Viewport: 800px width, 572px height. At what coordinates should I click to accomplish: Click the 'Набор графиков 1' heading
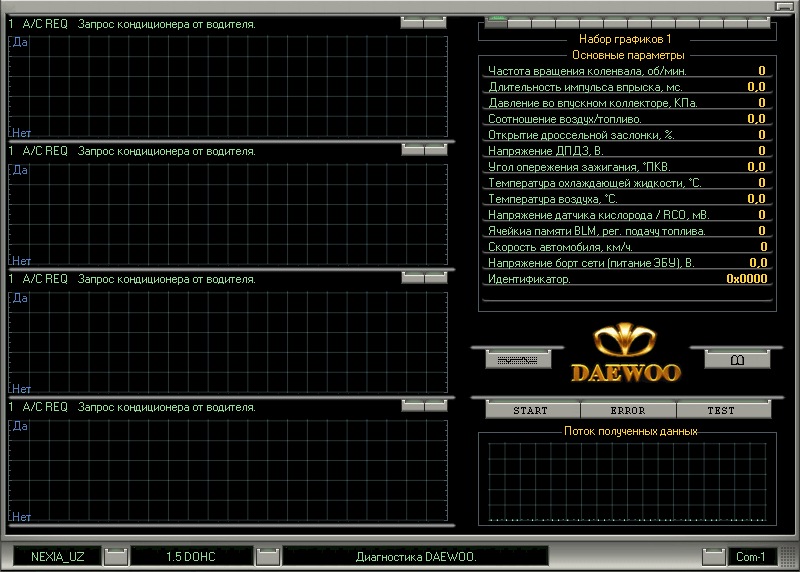point(625,39)
